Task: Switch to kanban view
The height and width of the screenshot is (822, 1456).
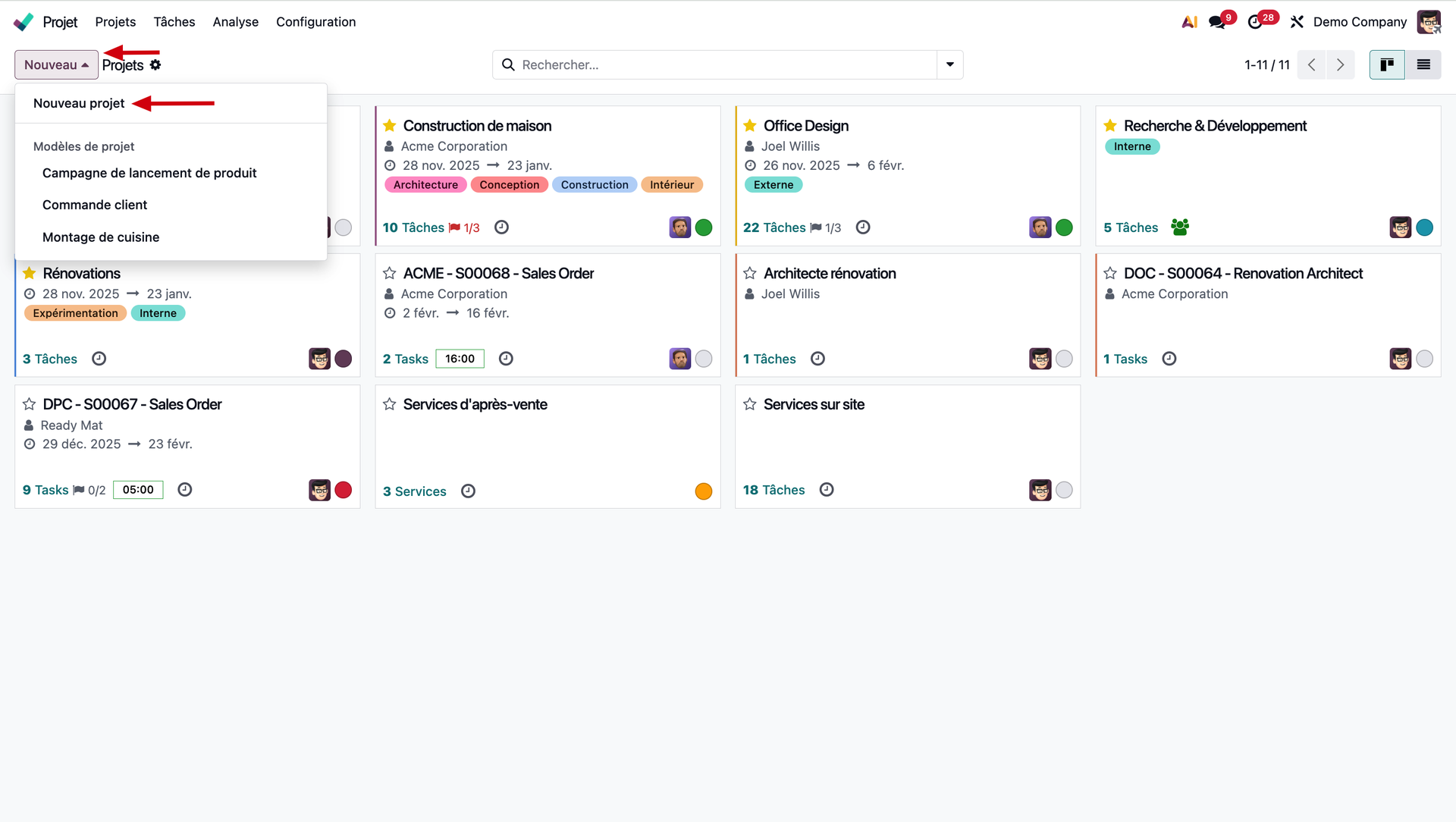Action: click(1387, 64)
